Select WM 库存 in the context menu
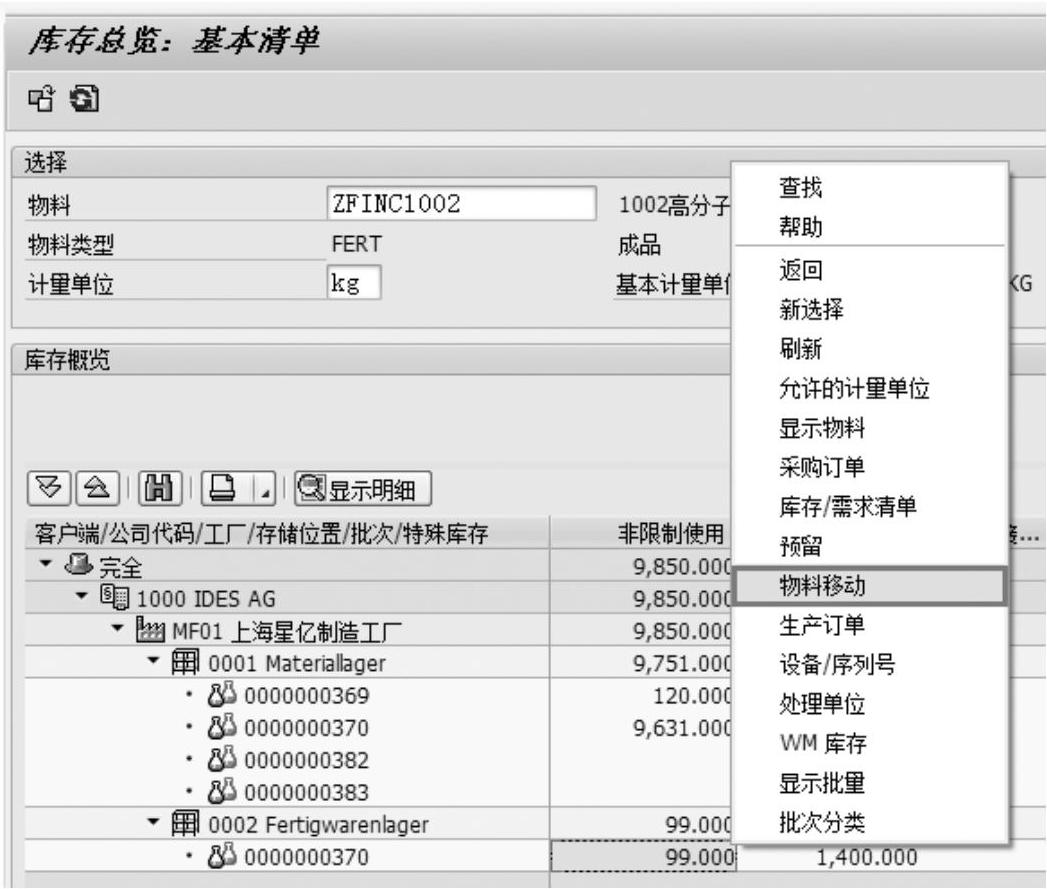This screenshot has width=1047, height=889. click(x=823, y=743)
